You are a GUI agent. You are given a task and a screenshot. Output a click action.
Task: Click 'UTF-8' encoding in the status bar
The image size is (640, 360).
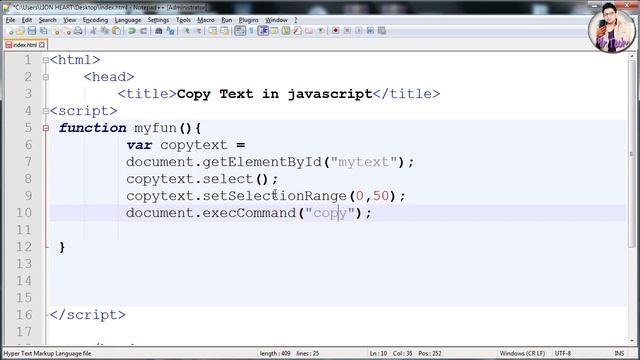[562, 353]
